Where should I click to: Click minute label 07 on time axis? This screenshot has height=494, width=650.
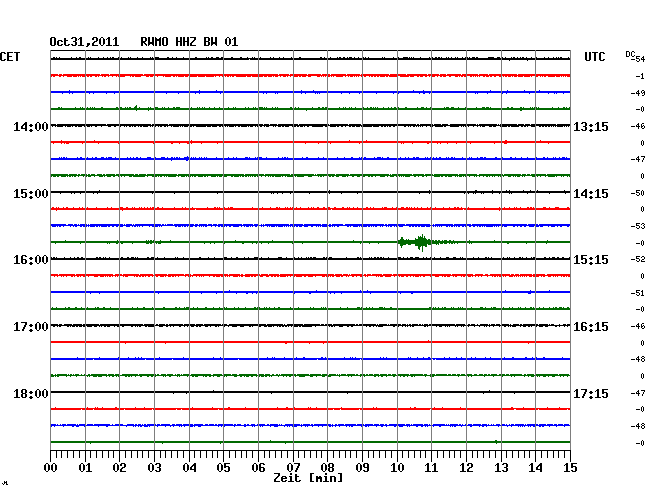[x=293, y=468]
